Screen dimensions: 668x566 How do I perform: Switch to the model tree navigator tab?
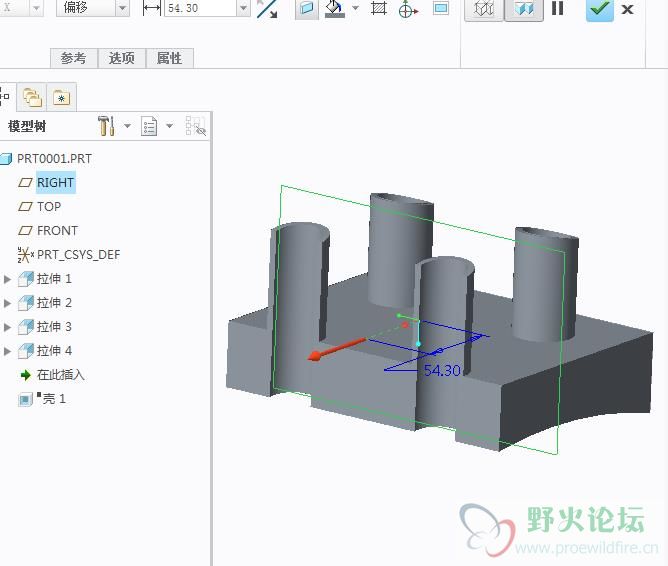[4, 97]
